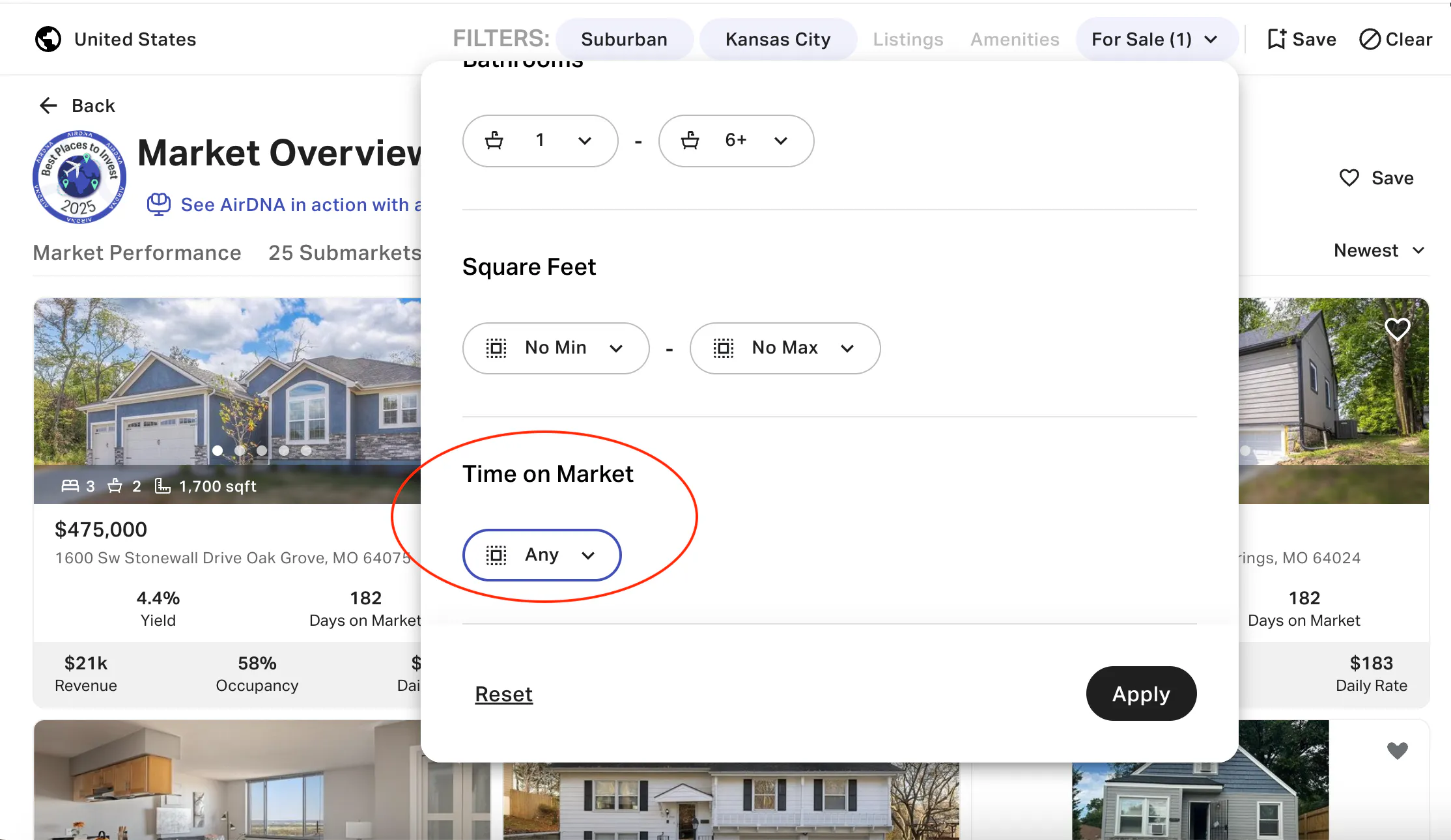Image resolution: width=1451 pixels, height=840 pixels.
Task: Click the Reset link in filter panel
Action: click(x=504, y=694)
